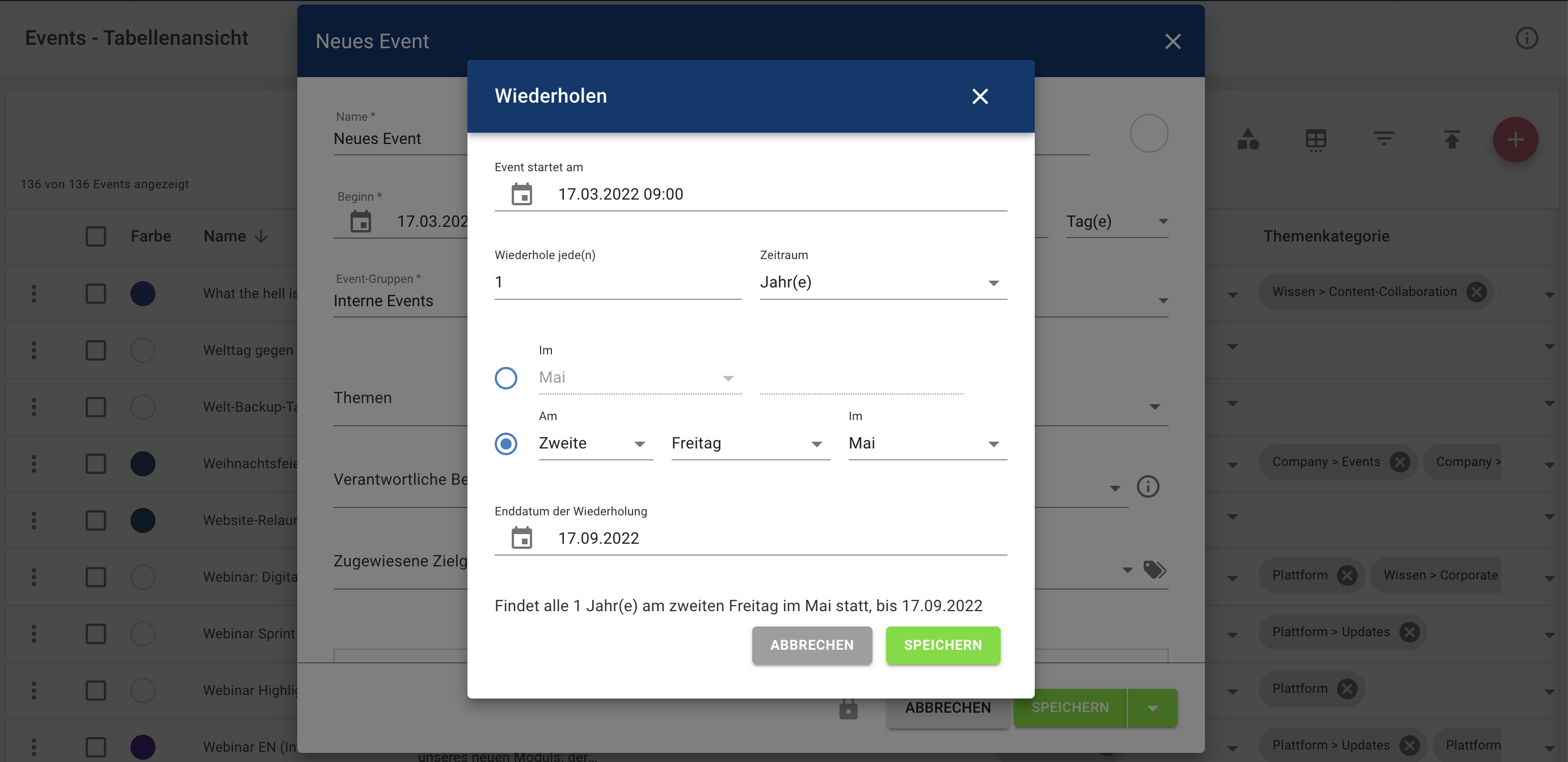Check the Website-Relaunch row checkbox
The height and width of the screenshot is (762, 1568).
click(x=95, y=520)
